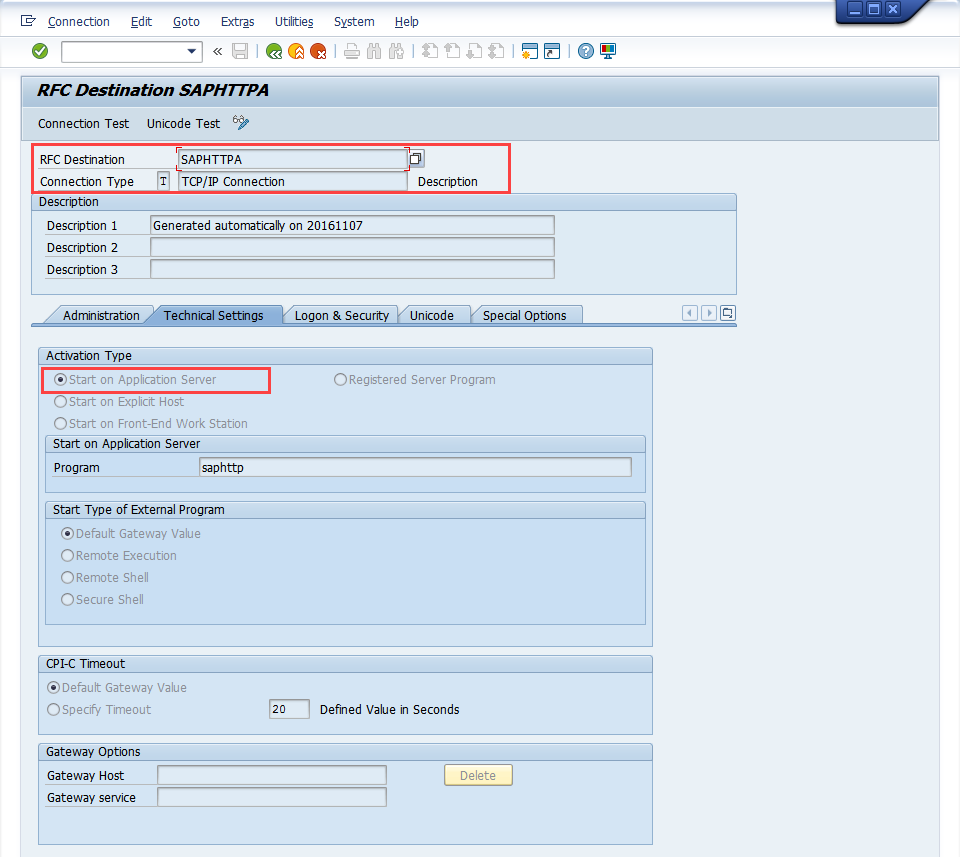Select Specify Timeout radio button
Screen dimensions: 960x857
pos(53,709)
